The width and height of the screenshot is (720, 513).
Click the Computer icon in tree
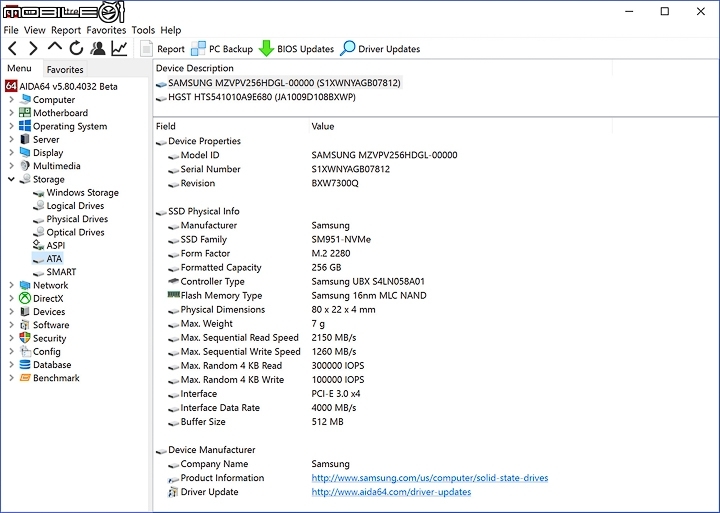click(25, 99)
